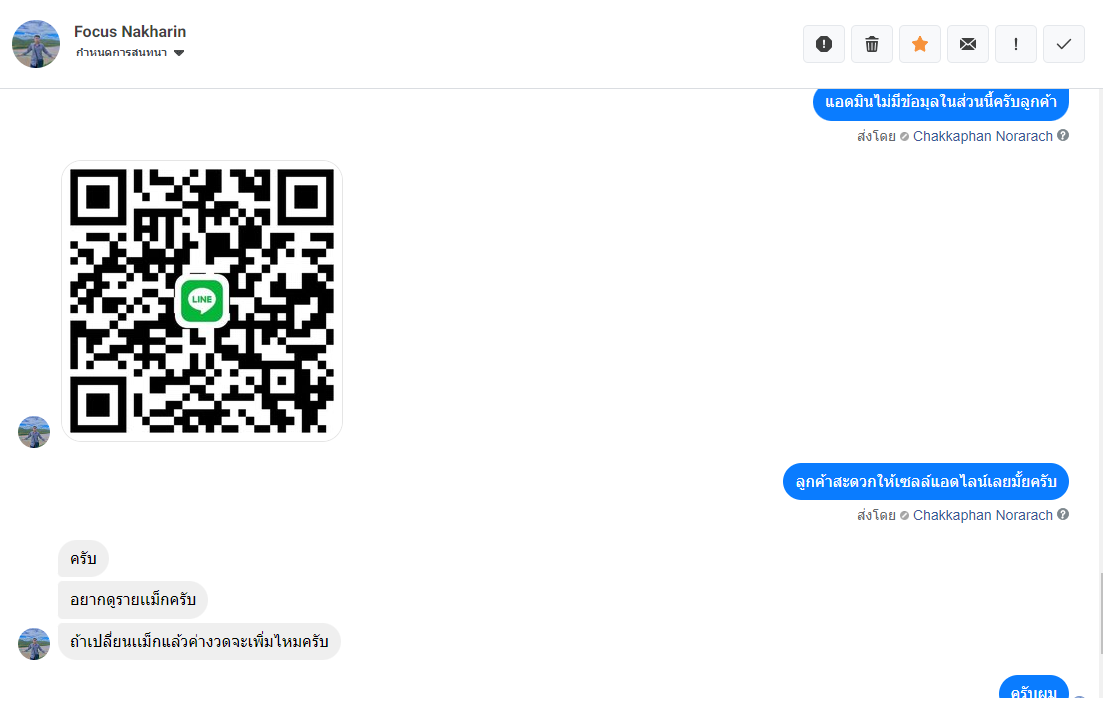Mark conversation done with checkmark
The width and height of the screenshot is (1103, 707).
tap(1064, 44)
